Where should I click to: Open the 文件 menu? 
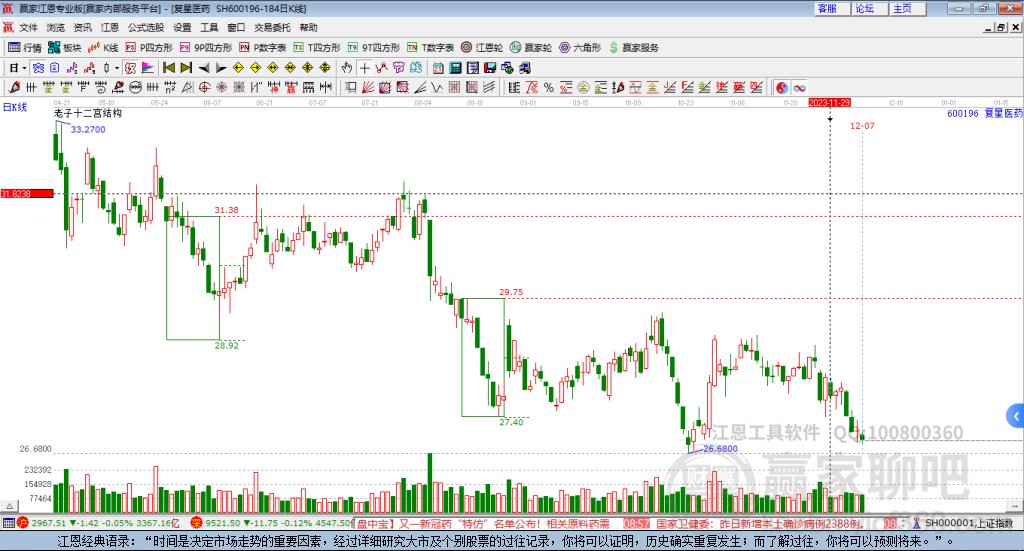(x=28, y=27)
